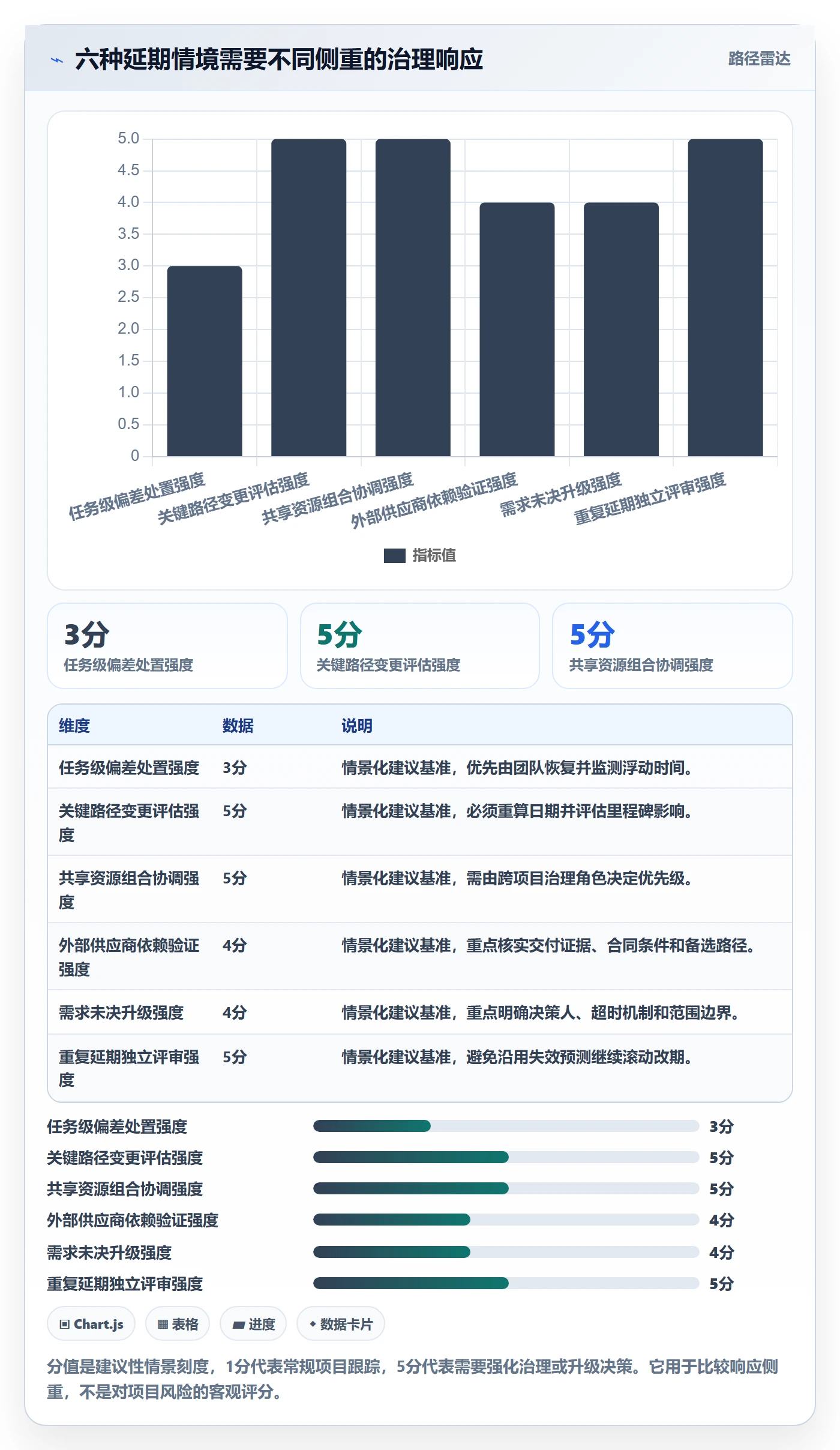Click the 路径雷达 label in header
This screenshot has width=840, height=1450.
click(x=759, y=59)
